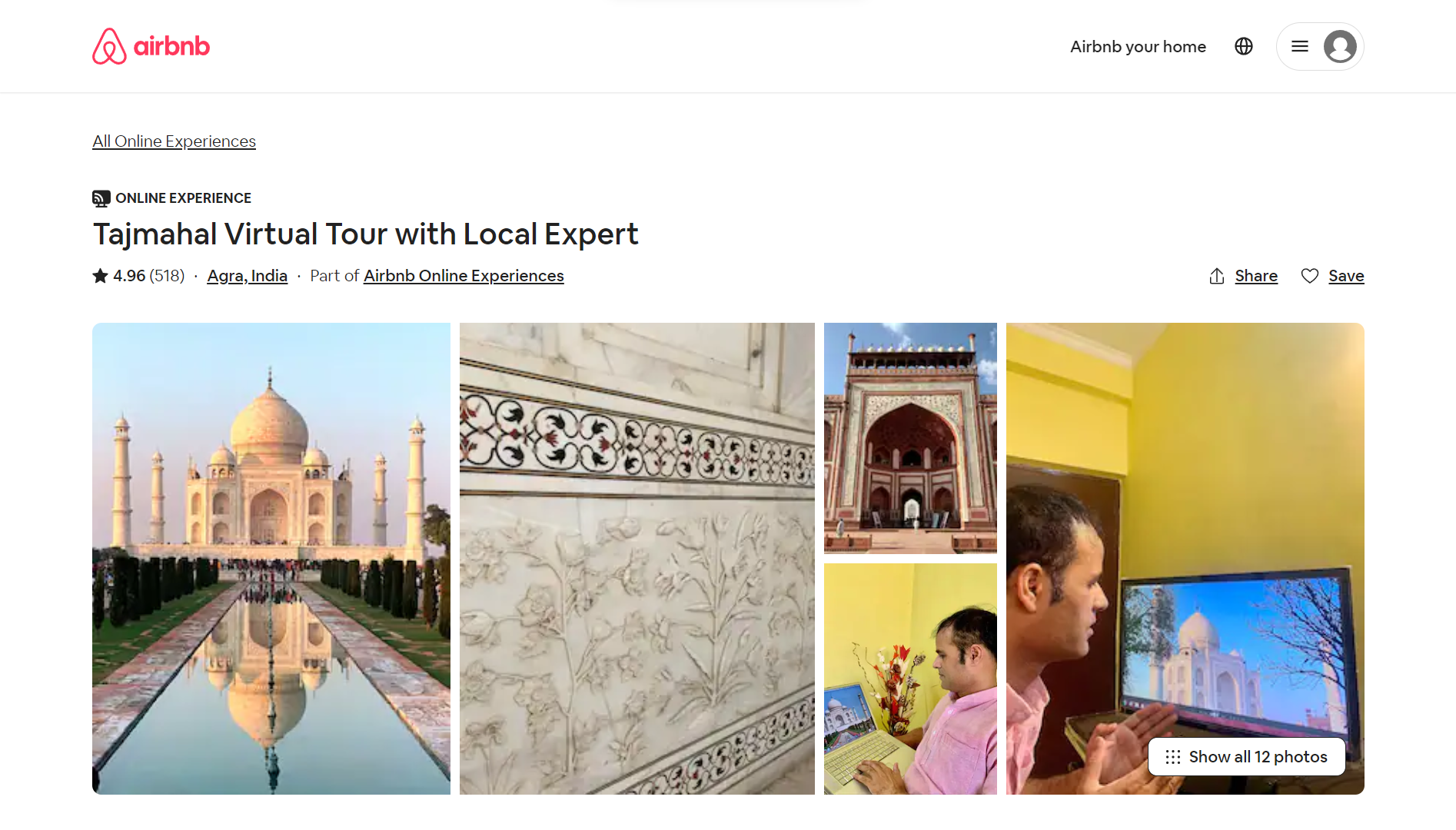Open the red sandstone gate photo
Image resolution: width=1456 pixels, height=830 pixels.
click(910, 438)
